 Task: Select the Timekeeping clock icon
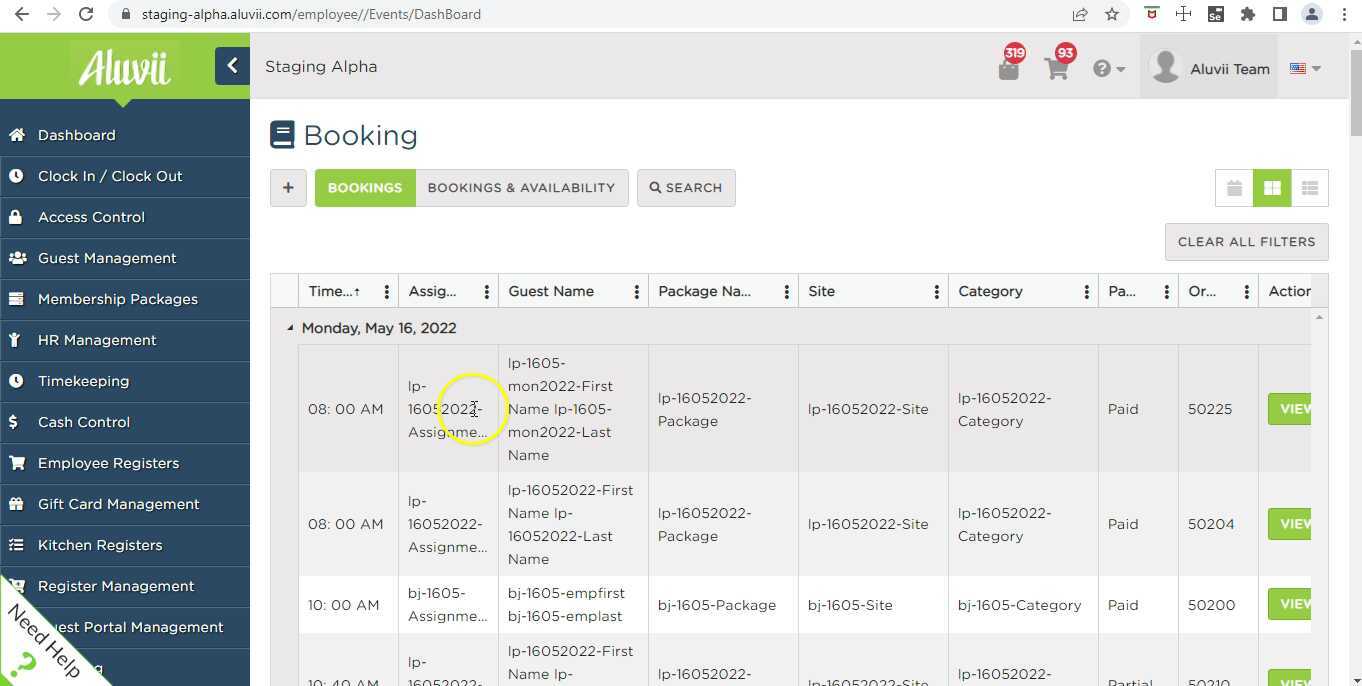click(16, 380)
